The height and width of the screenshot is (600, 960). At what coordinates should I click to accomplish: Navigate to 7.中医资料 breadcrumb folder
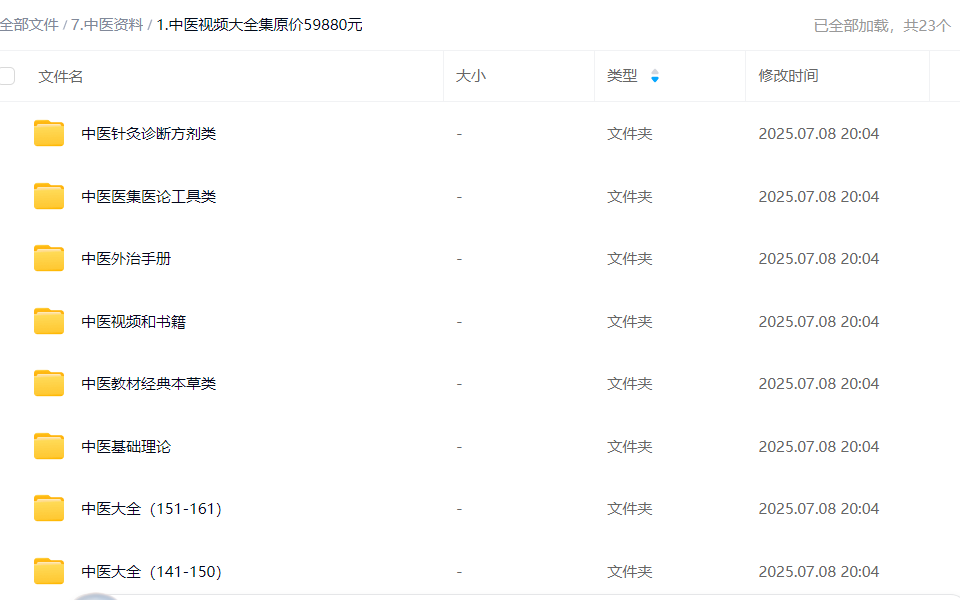pyautogui.click(x=107, y=25)
